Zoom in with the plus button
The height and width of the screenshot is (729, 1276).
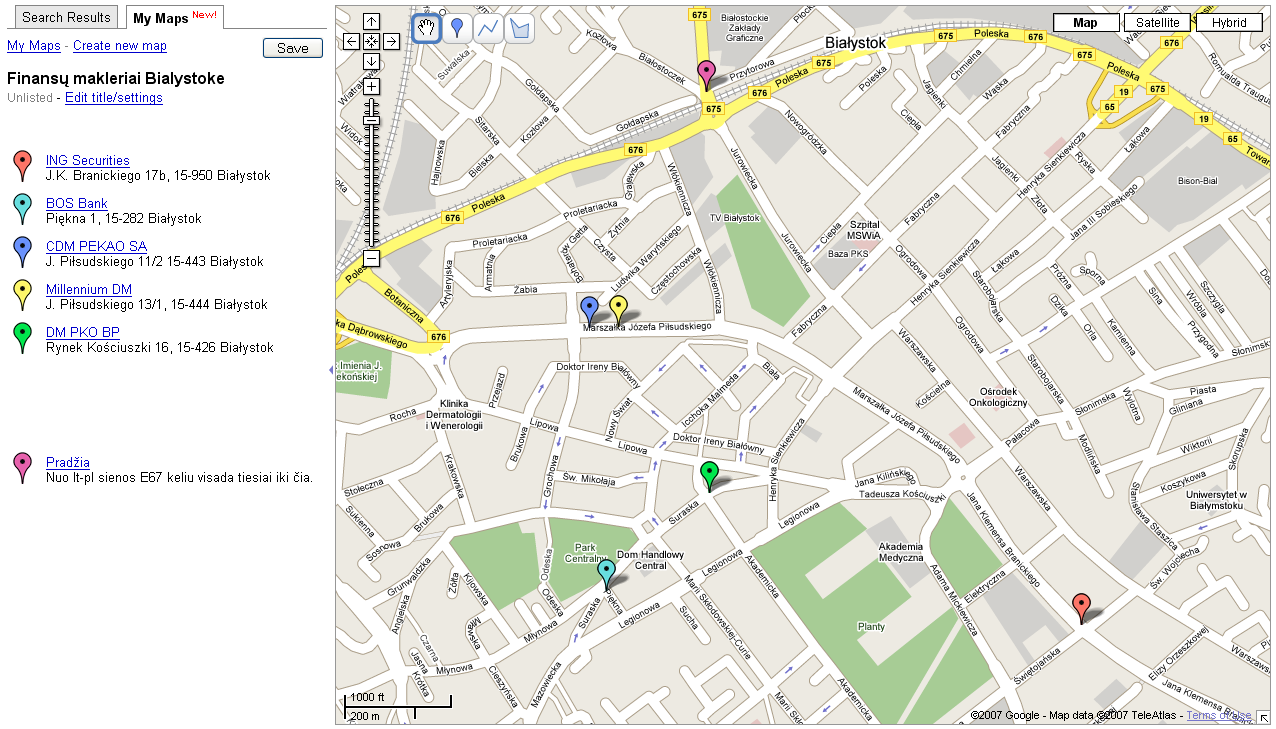point(371,86)
